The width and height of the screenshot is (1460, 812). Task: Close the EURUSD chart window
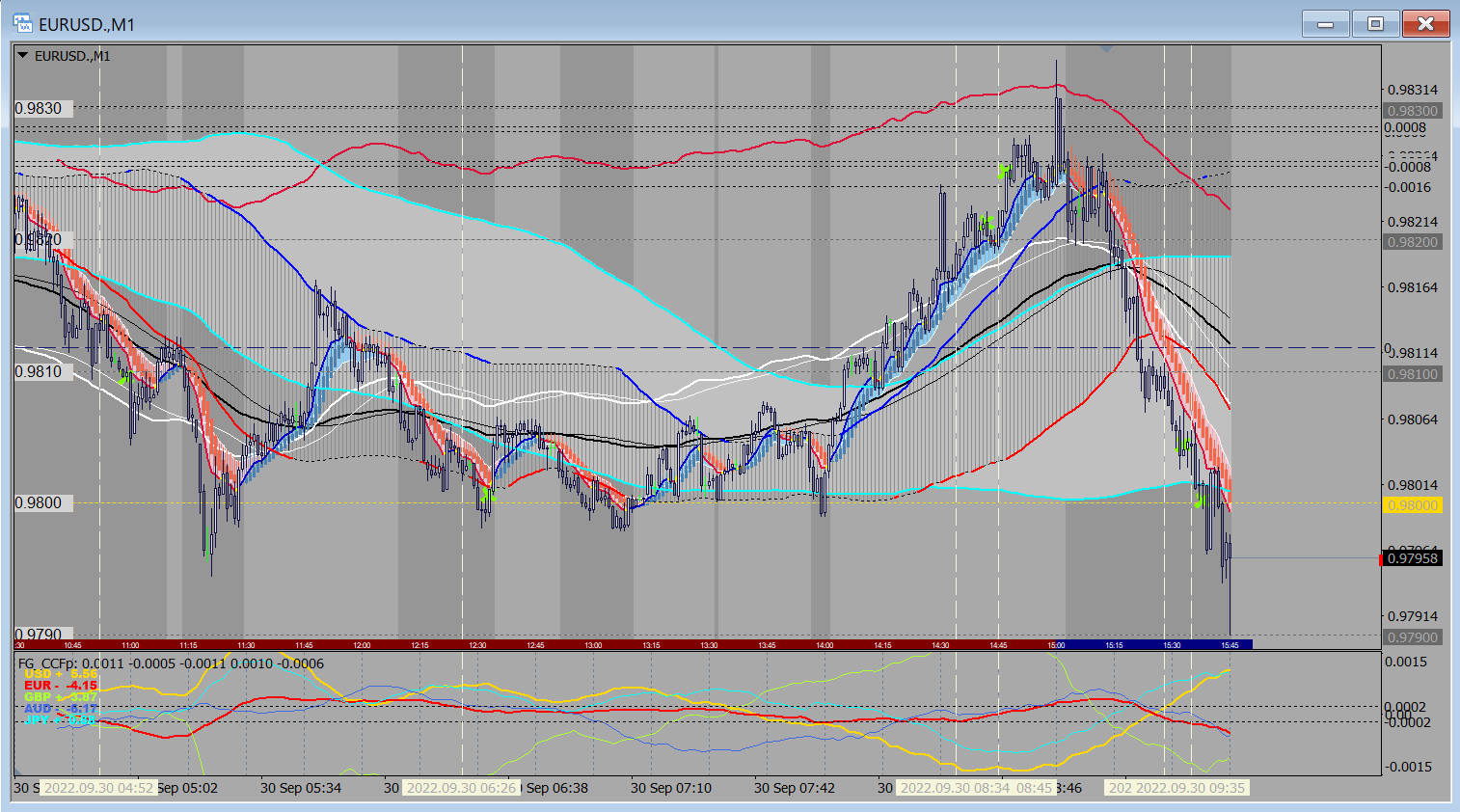[1425, 24]
